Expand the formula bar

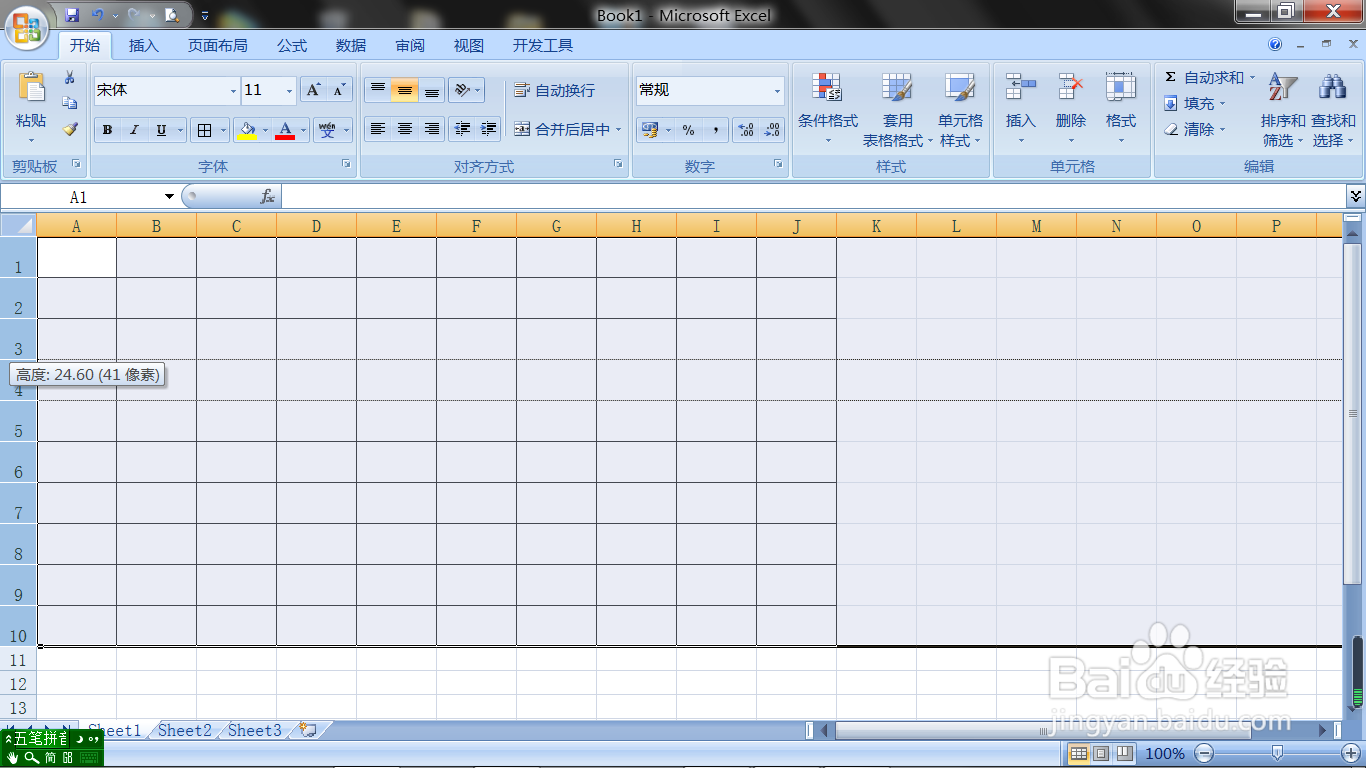pyautogui.click(x=1356, y=196)
